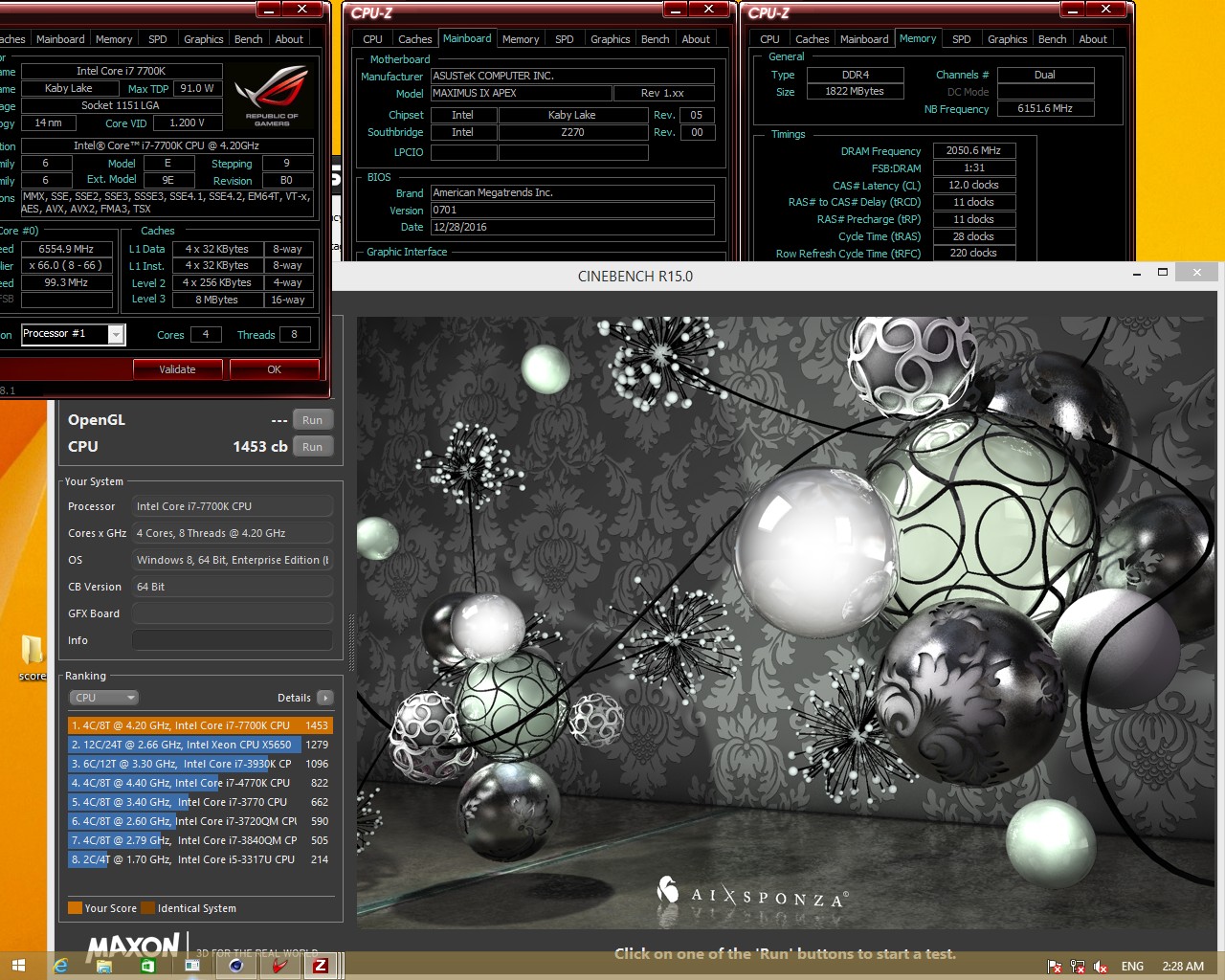The height and width of the screenshot is (980, 1225).
Task: Open Bench tab in left CPU-Z window
Action: pos(248,39)
